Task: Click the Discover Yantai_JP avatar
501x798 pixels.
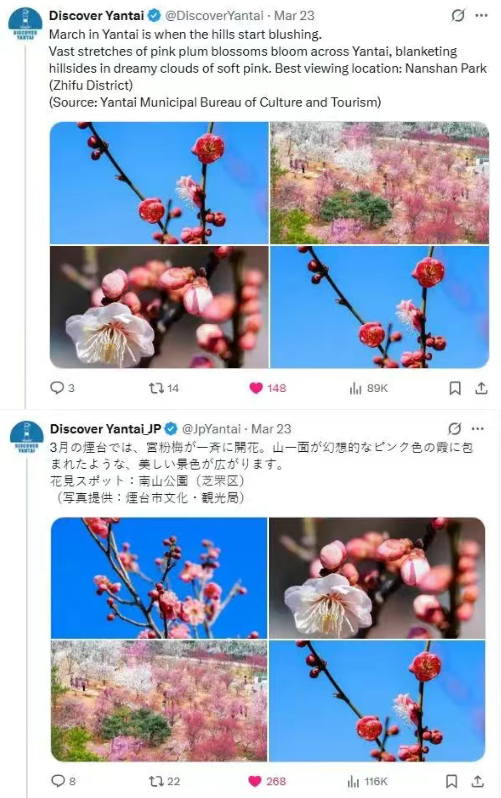Action: (x=26, y=437)
